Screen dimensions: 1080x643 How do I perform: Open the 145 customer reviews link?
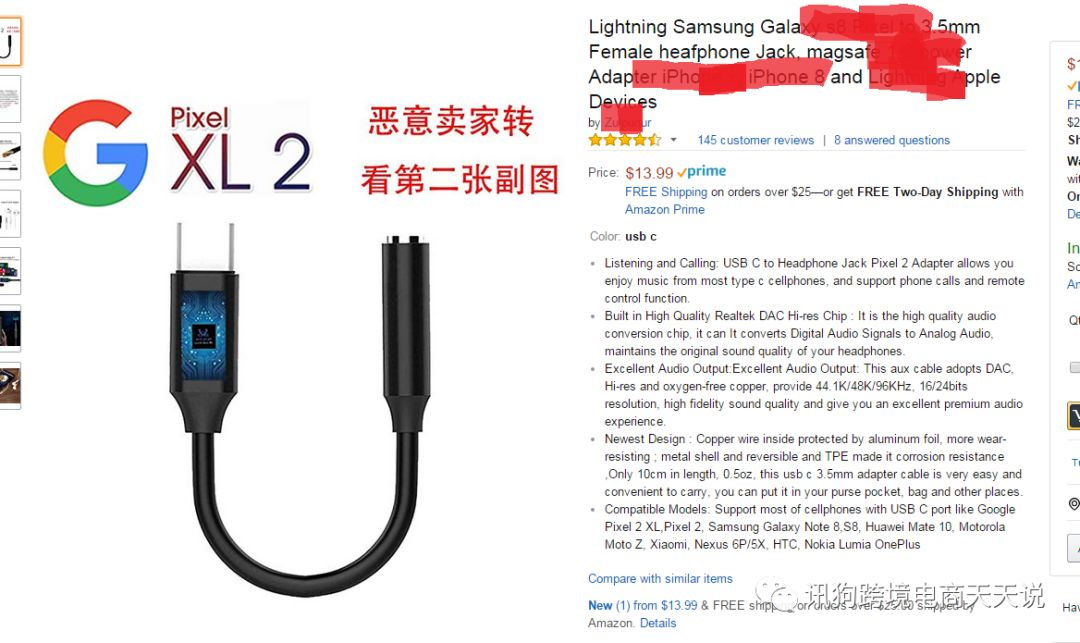pyautogui.click(x=756, y=140)
